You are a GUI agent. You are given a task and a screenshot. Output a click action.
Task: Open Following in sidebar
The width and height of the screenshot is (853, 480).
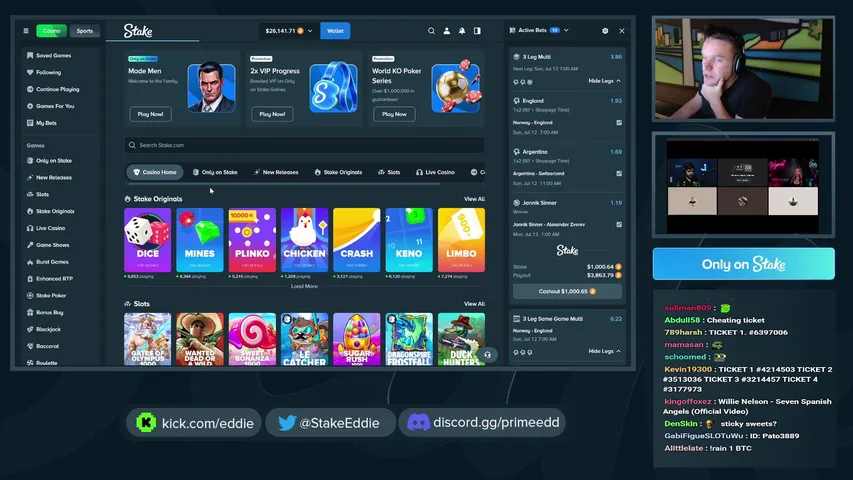coord(44,72)
